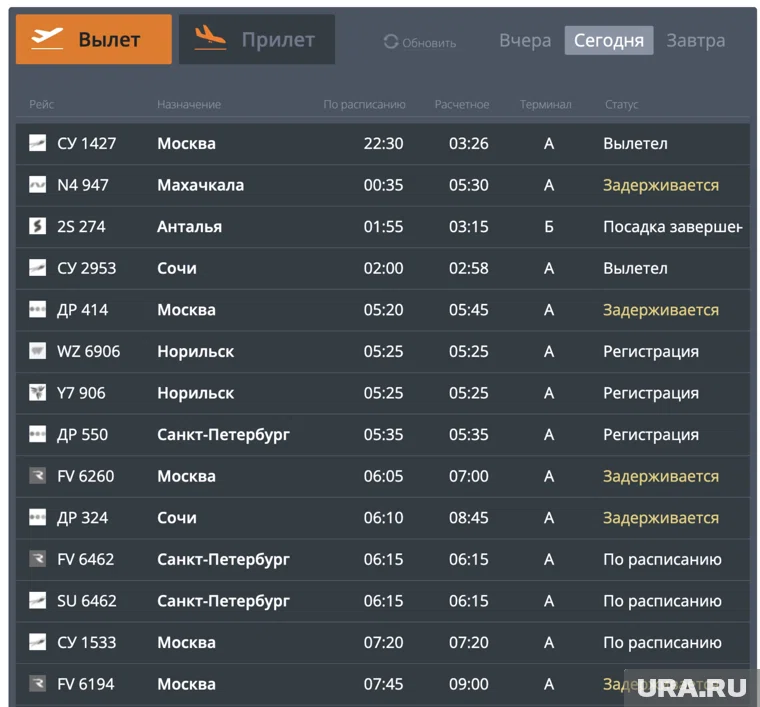Click the airline logo next to СУ 1427
This screenshot has height=707, width=760.
(x=37, y=144)
